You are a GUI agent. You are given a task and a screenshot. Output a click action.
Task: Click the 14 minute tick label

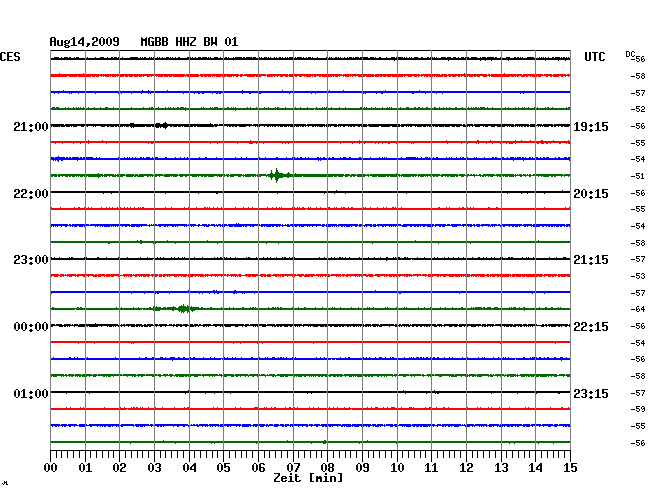click(535, 467)
